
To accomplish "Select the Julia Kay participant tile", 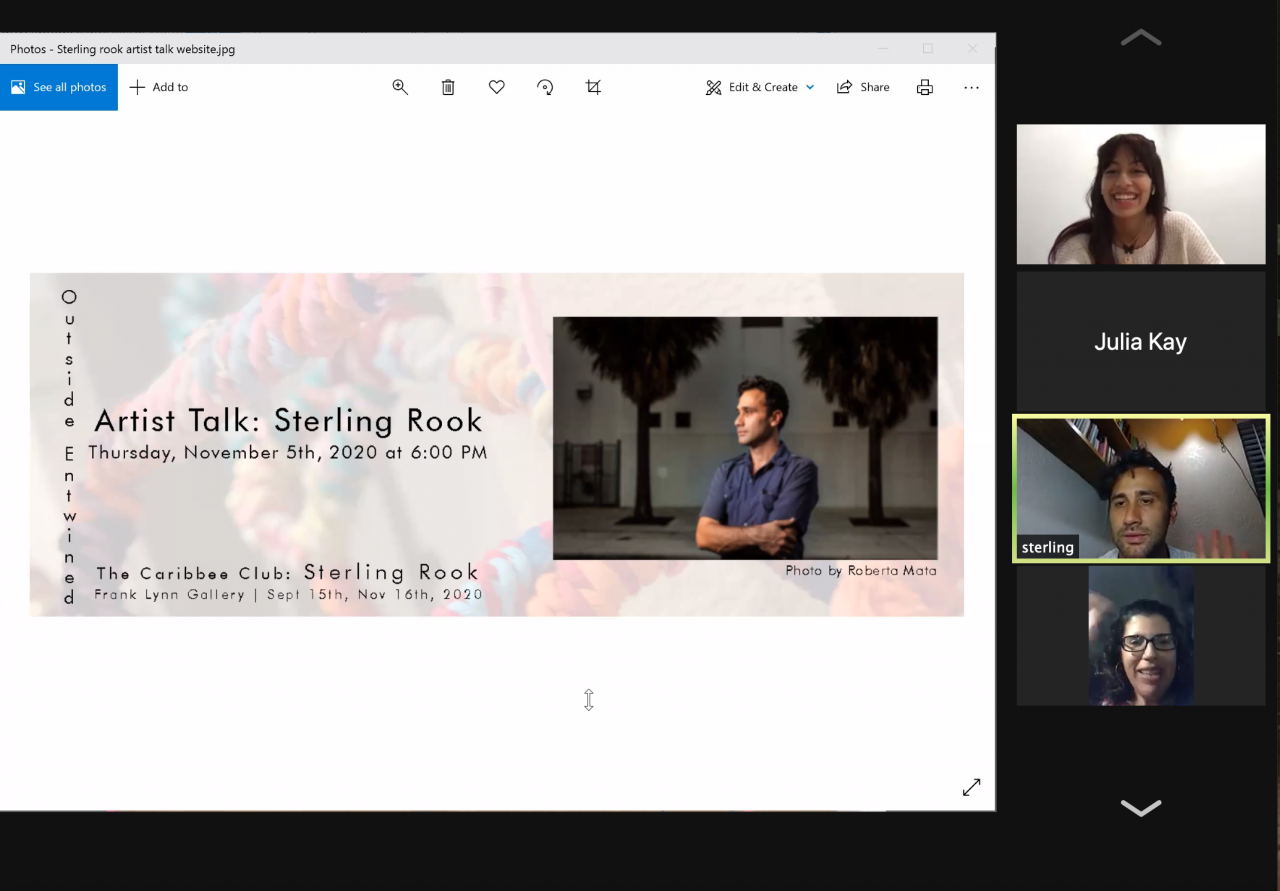I will click(x=1140, y=342).
